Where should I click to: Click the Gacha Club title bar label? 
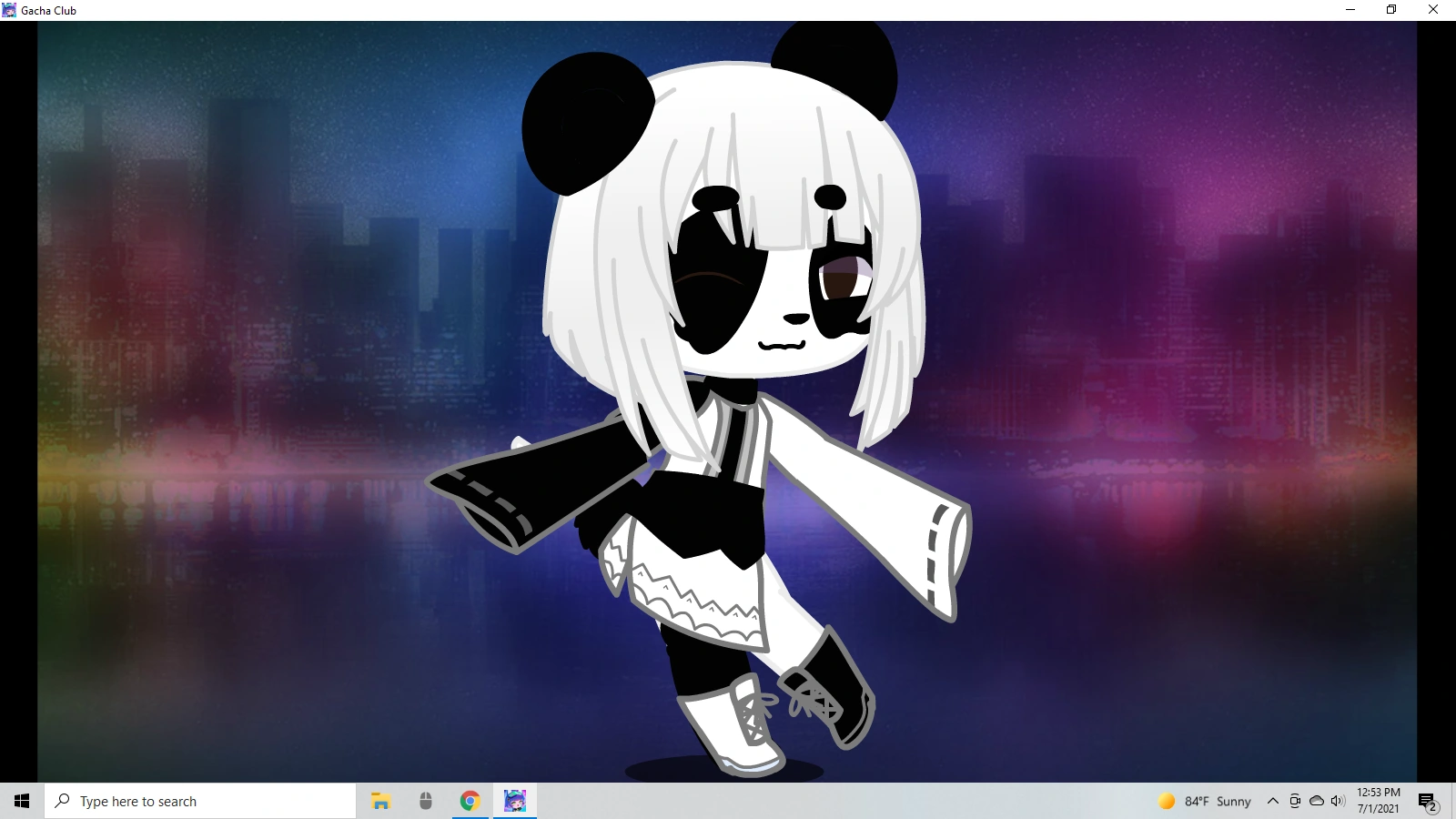[50, 10]
